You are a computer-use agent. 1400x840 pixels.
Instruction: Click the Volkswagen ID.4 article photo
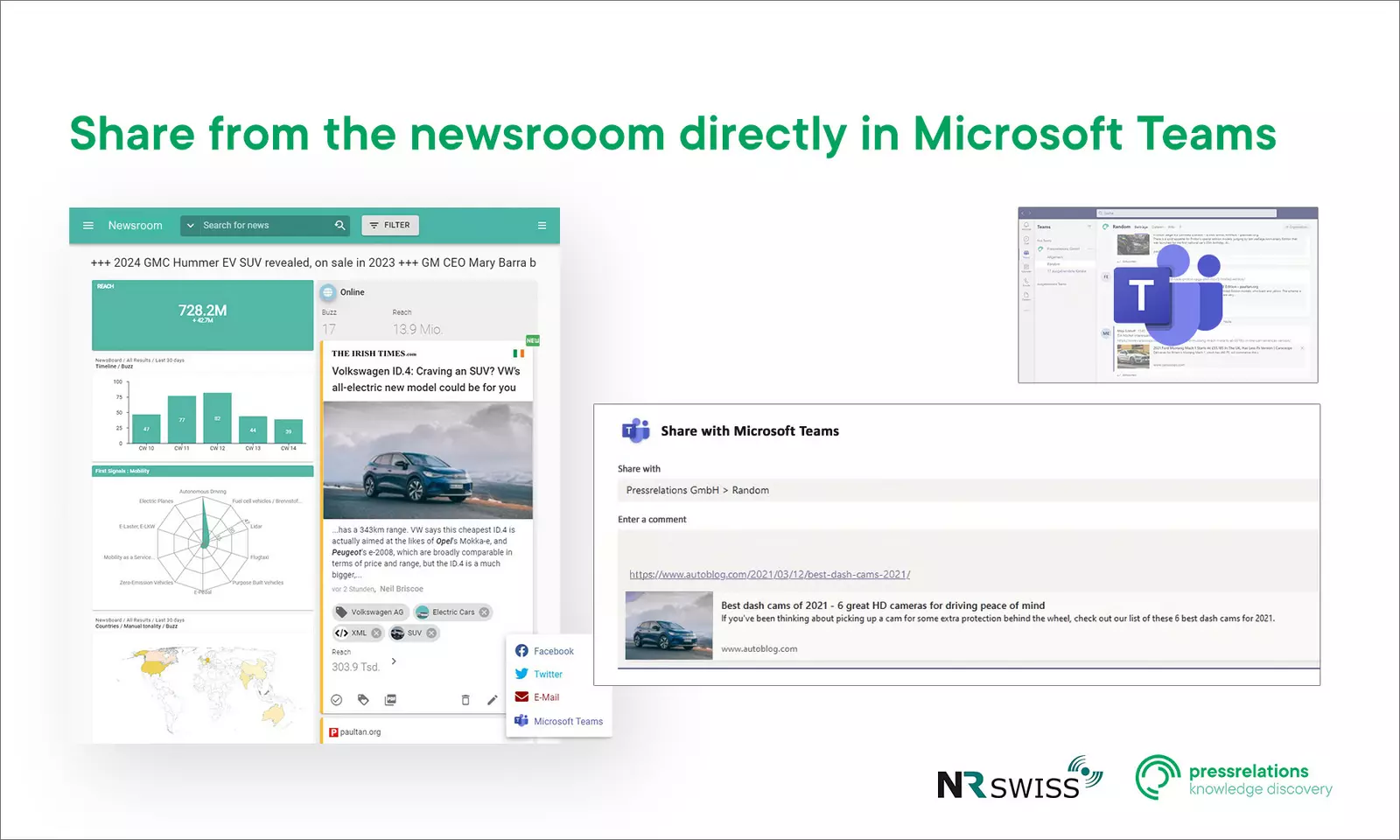click(428, 460)
